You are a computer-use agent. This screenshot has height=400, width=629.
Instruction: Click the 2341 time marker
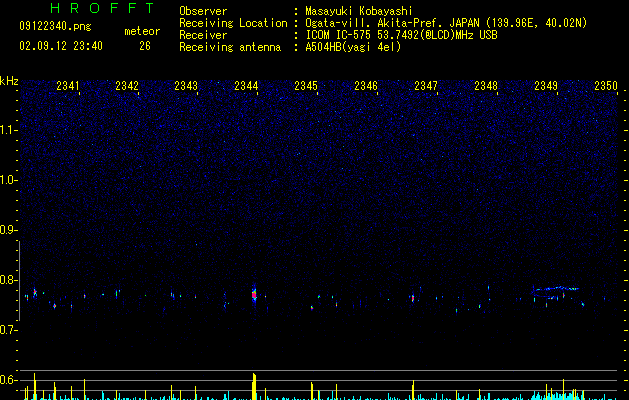pyautogui.click(x=68, y=86)
